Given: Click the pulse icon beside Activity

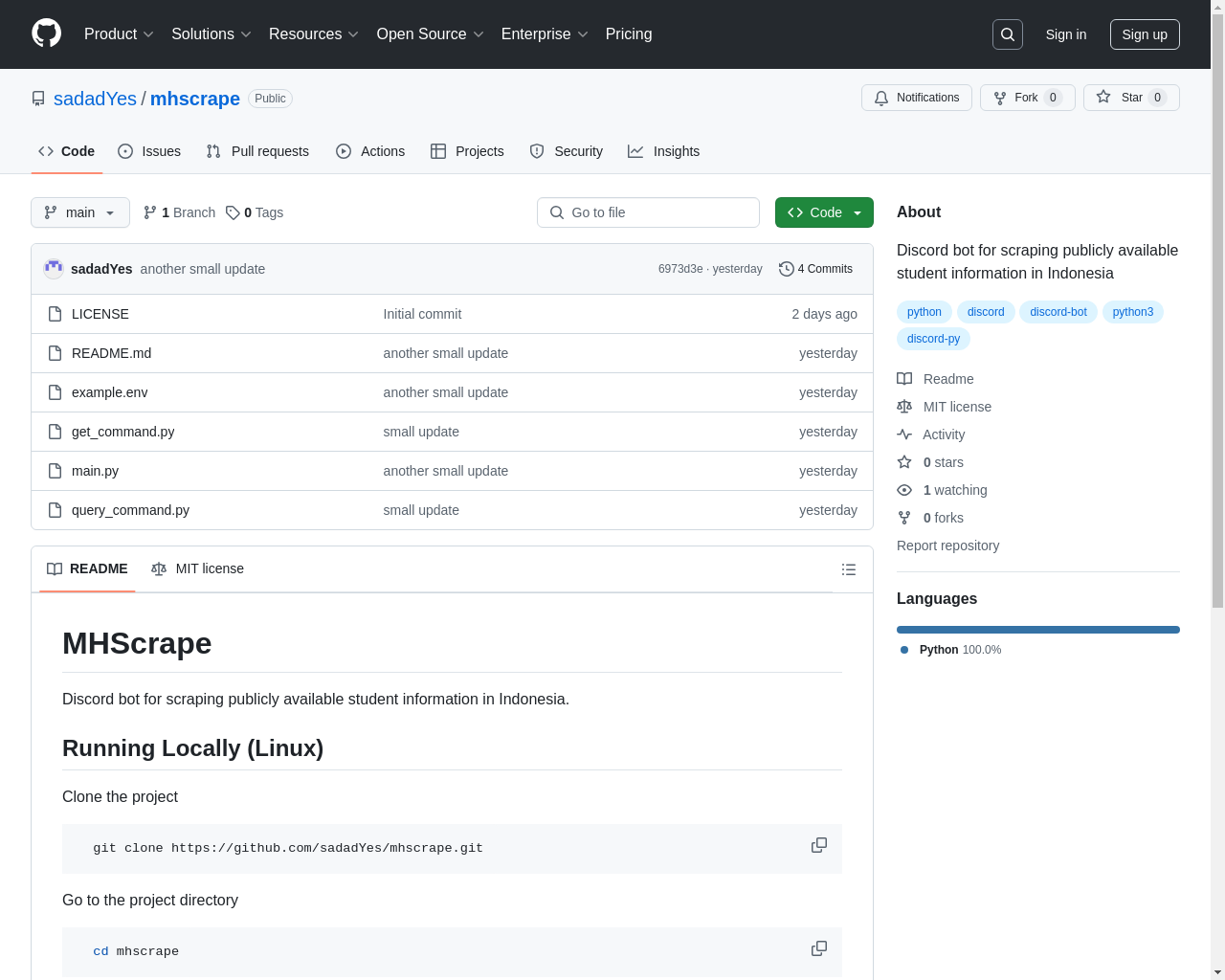Looking at the screenshot, I should click(904, 434).
